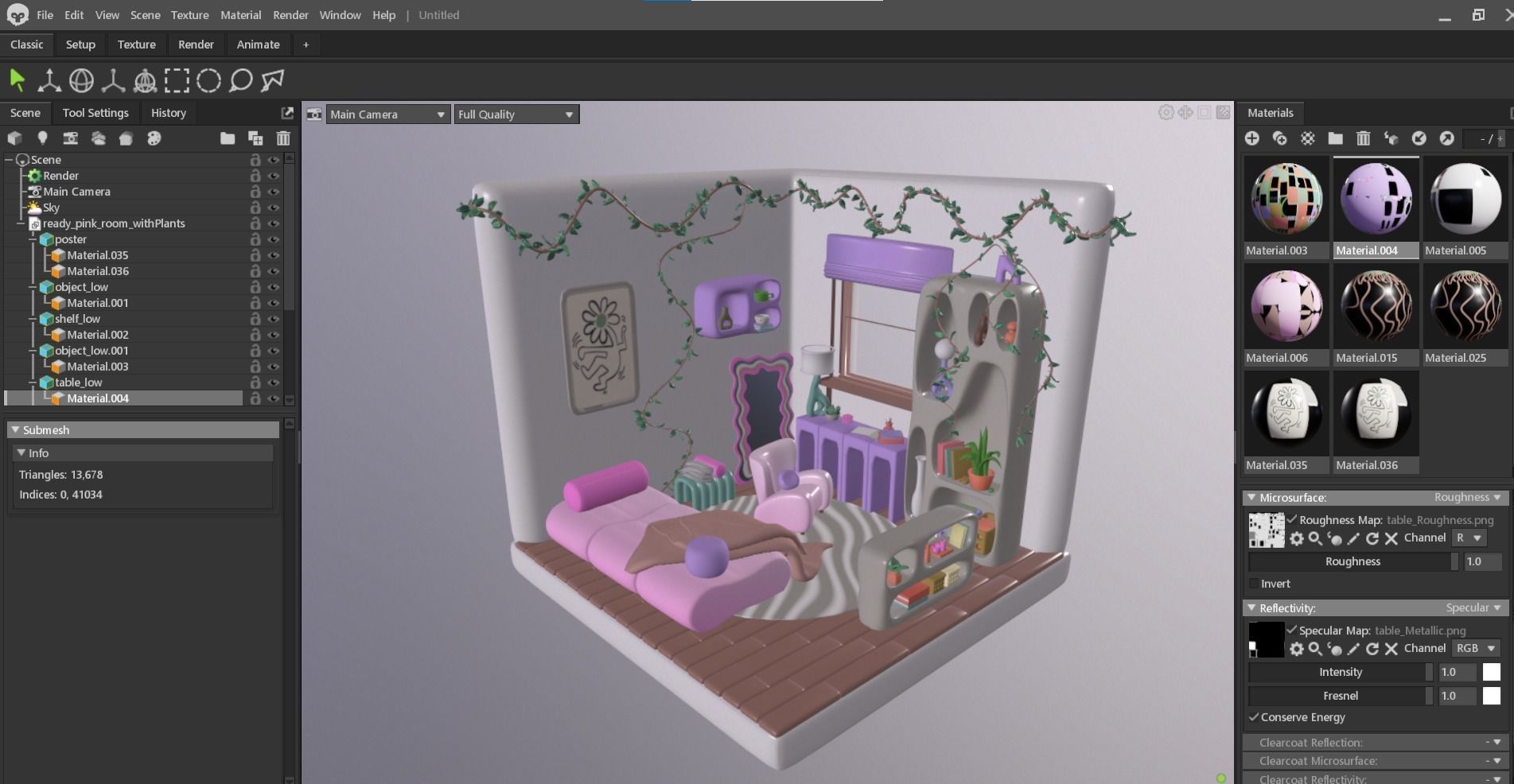1514x784 pixels.
Task: Select ready_pink_room_withPlants in scene tree
Action: (x=114, y=223)
